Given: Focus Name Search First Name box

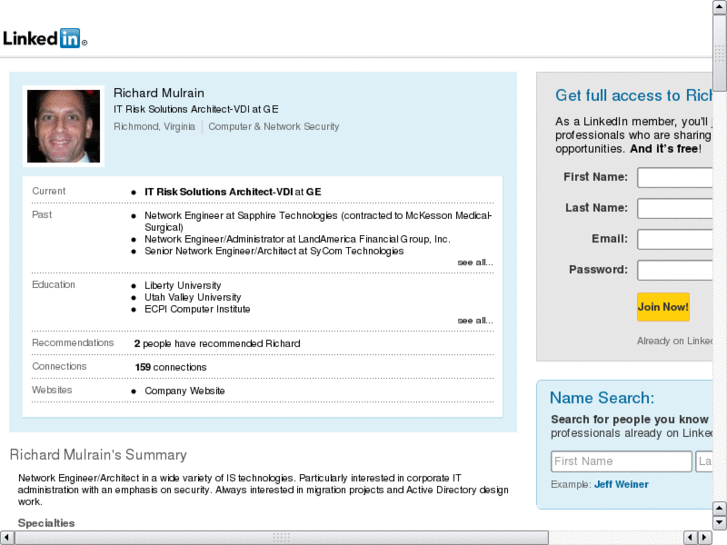Looking at the screenshot, I should pos(621,462).
